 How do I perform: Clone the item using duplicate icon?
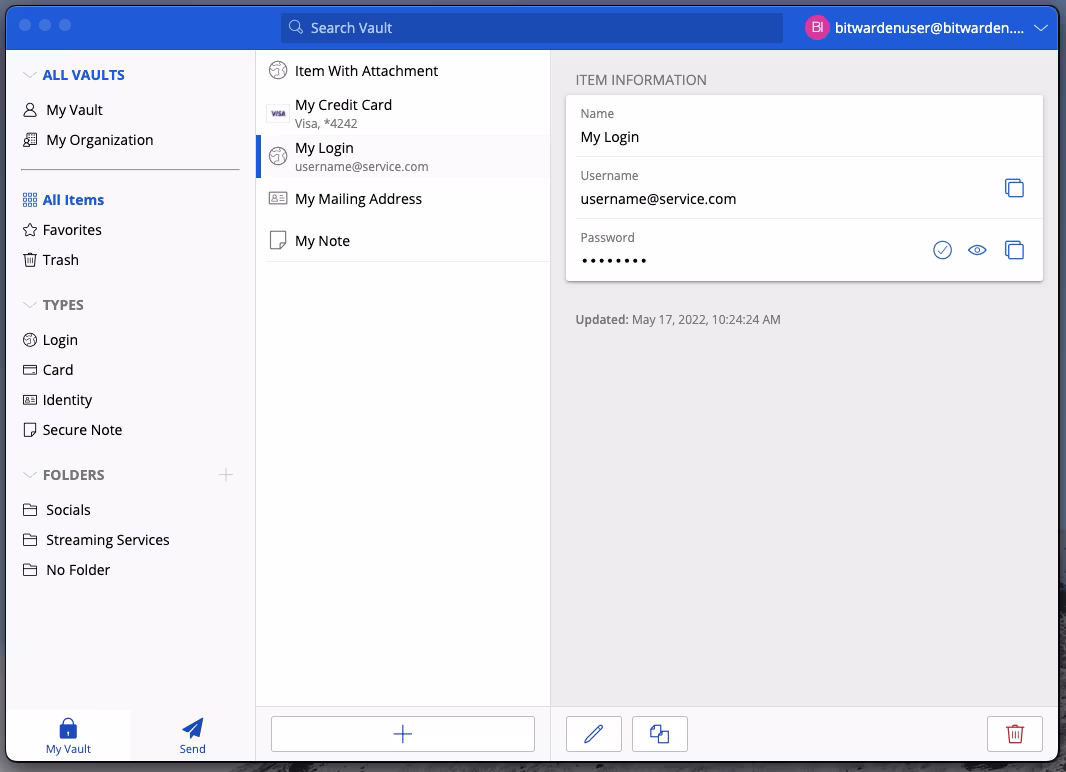click(x=660, y=734)
